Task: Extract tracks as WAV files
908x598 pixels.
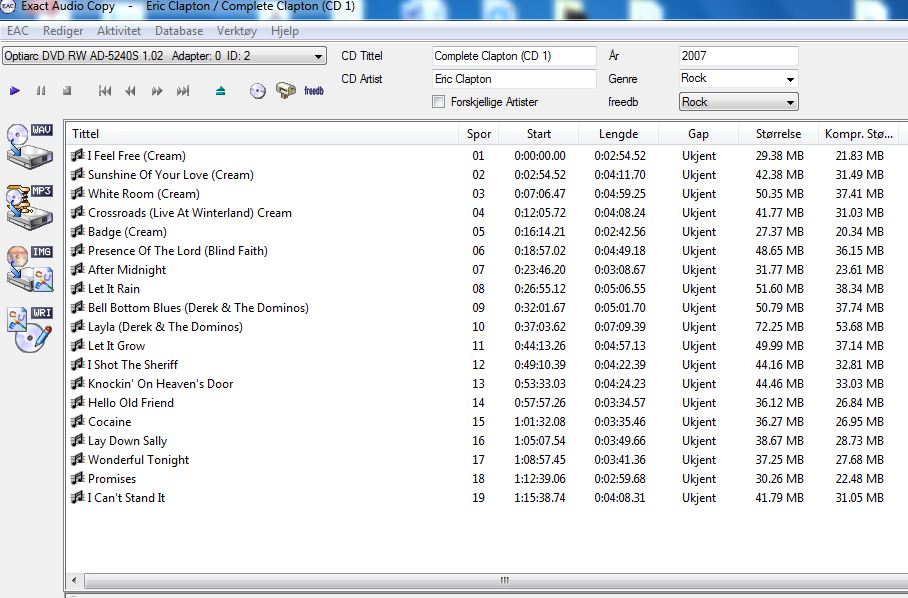Action: click(30, 146)
